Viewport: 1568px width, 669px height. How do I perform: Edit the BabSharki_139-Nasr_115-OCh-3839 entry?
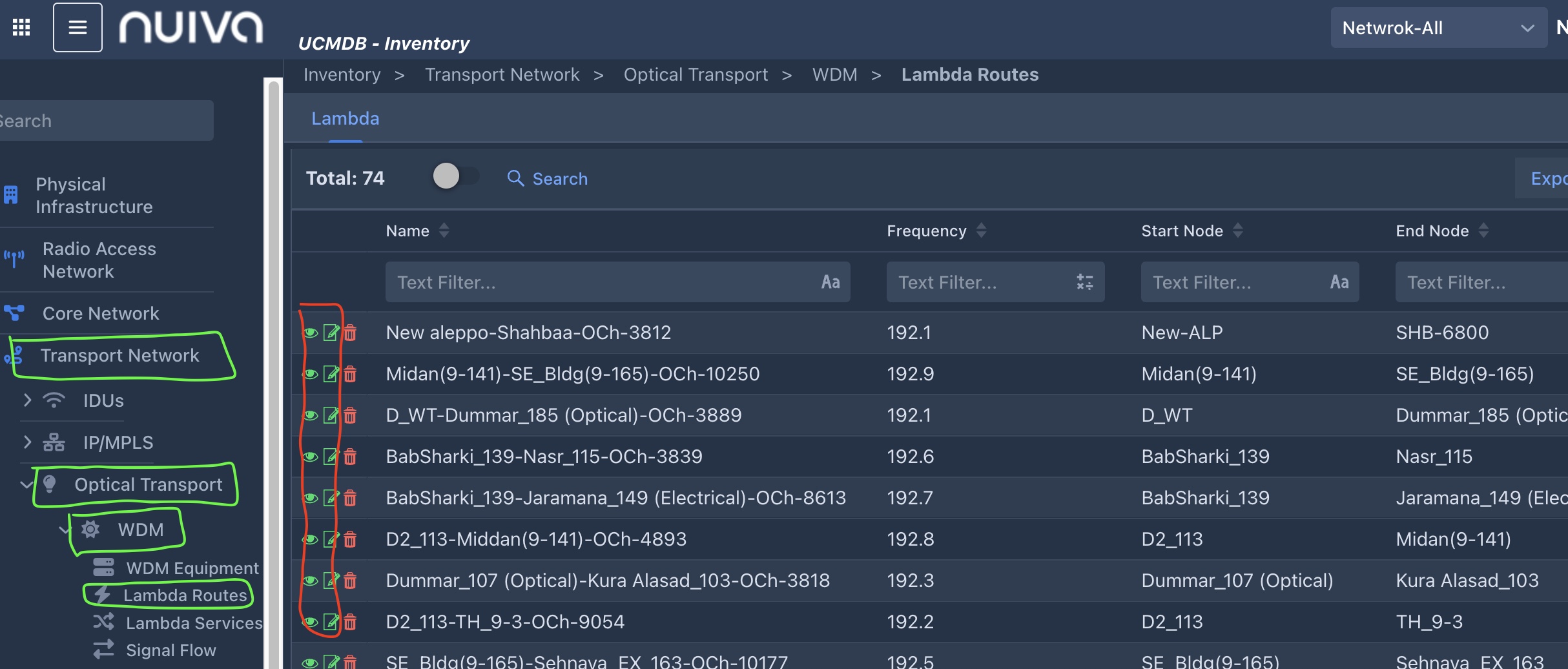(331, 457)
